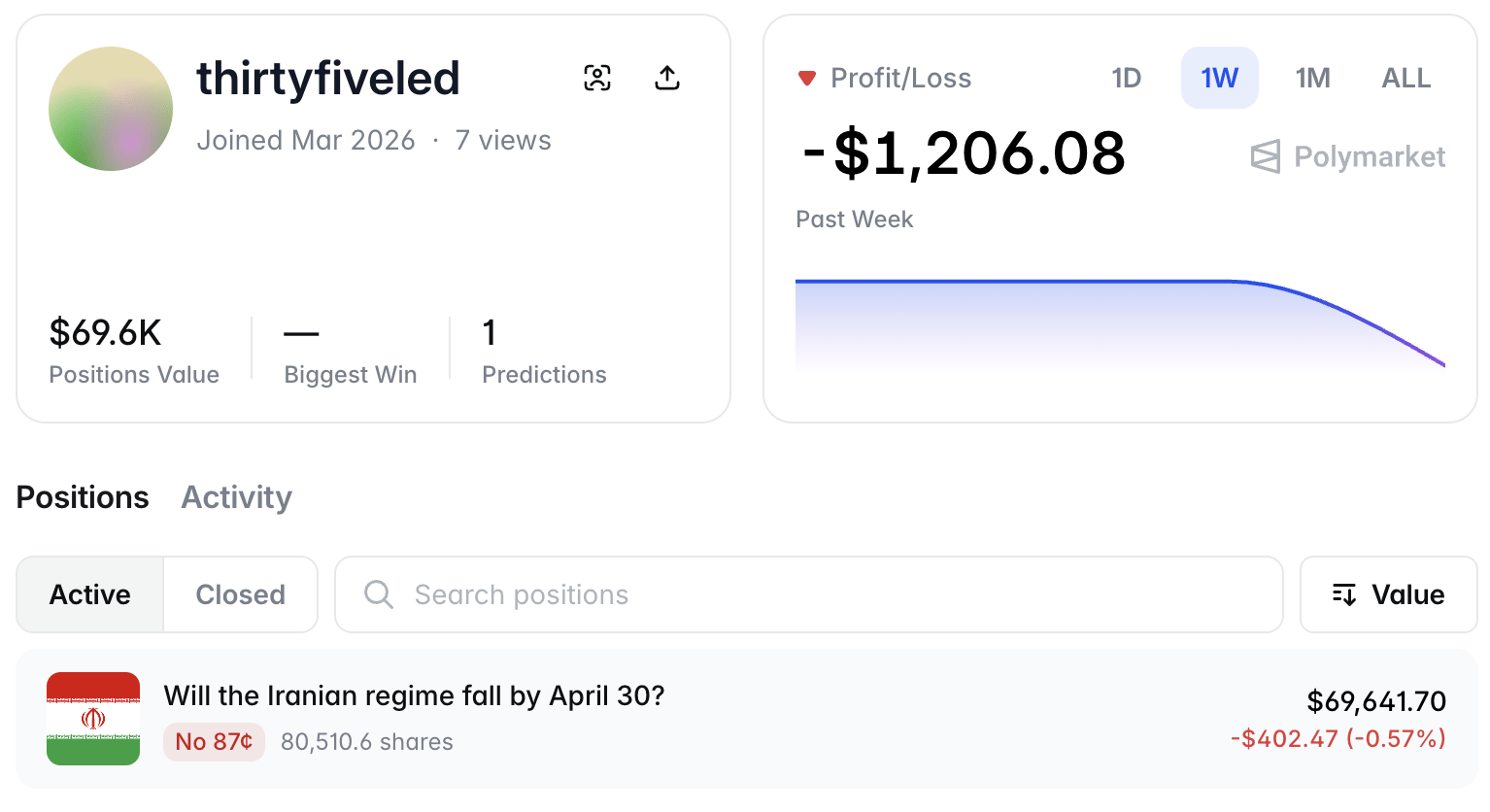Open the Positions tab

click(x=83, y=497)
